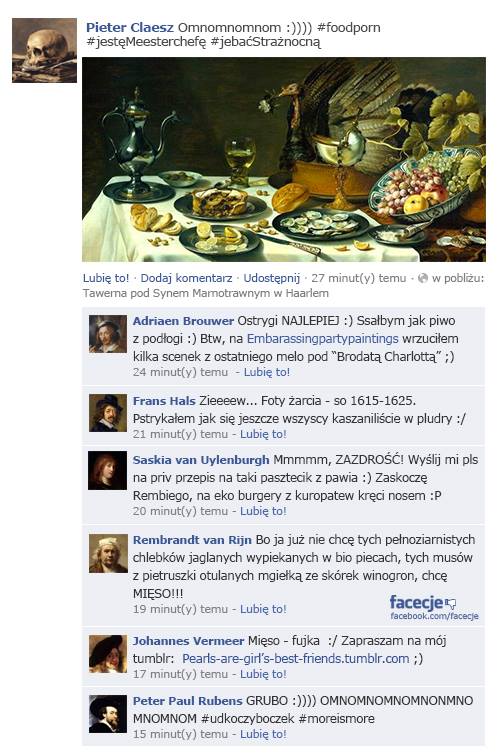Click Pieter Claesz skull profile picture
This screenshot has height=756, width=502.
[x=44, y=51]
